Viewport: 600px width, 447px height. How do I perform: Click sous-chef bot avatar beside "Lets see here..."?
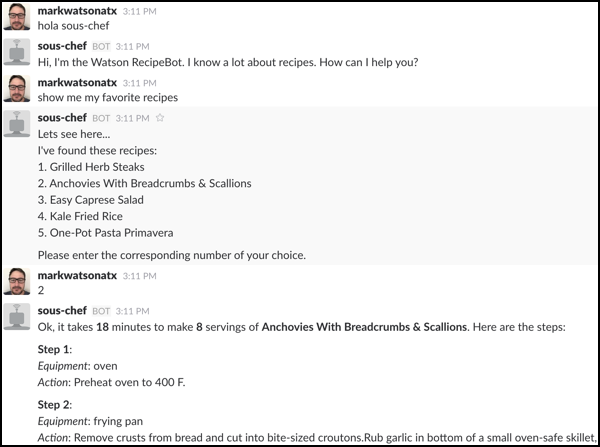pos(17,124)
